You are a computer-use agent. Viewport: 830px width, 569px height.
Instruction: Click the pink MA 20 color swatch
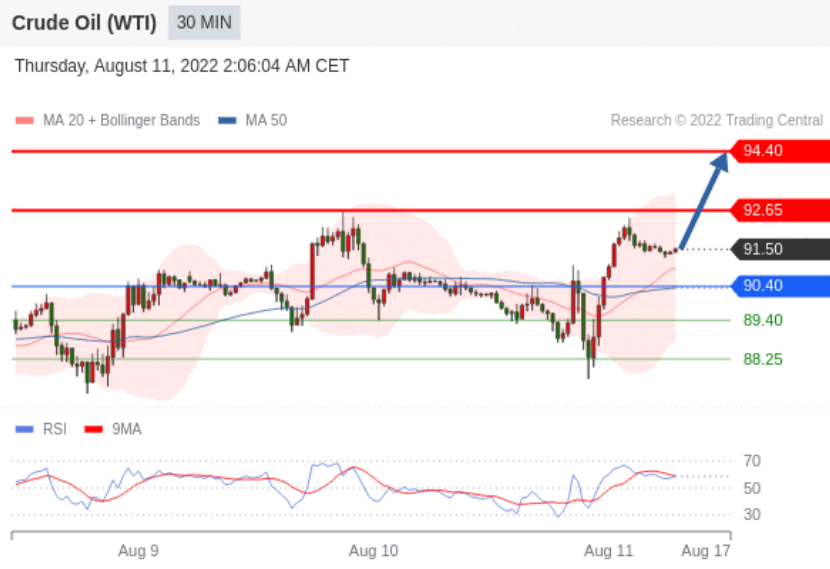coord(24,121)
